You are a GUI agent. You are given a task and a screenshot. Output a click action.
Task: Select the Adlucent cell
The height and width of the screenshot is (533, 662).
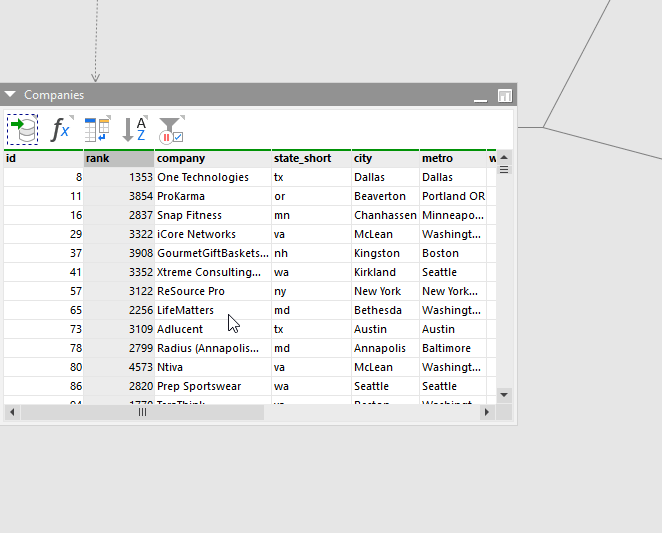point(213,329)
